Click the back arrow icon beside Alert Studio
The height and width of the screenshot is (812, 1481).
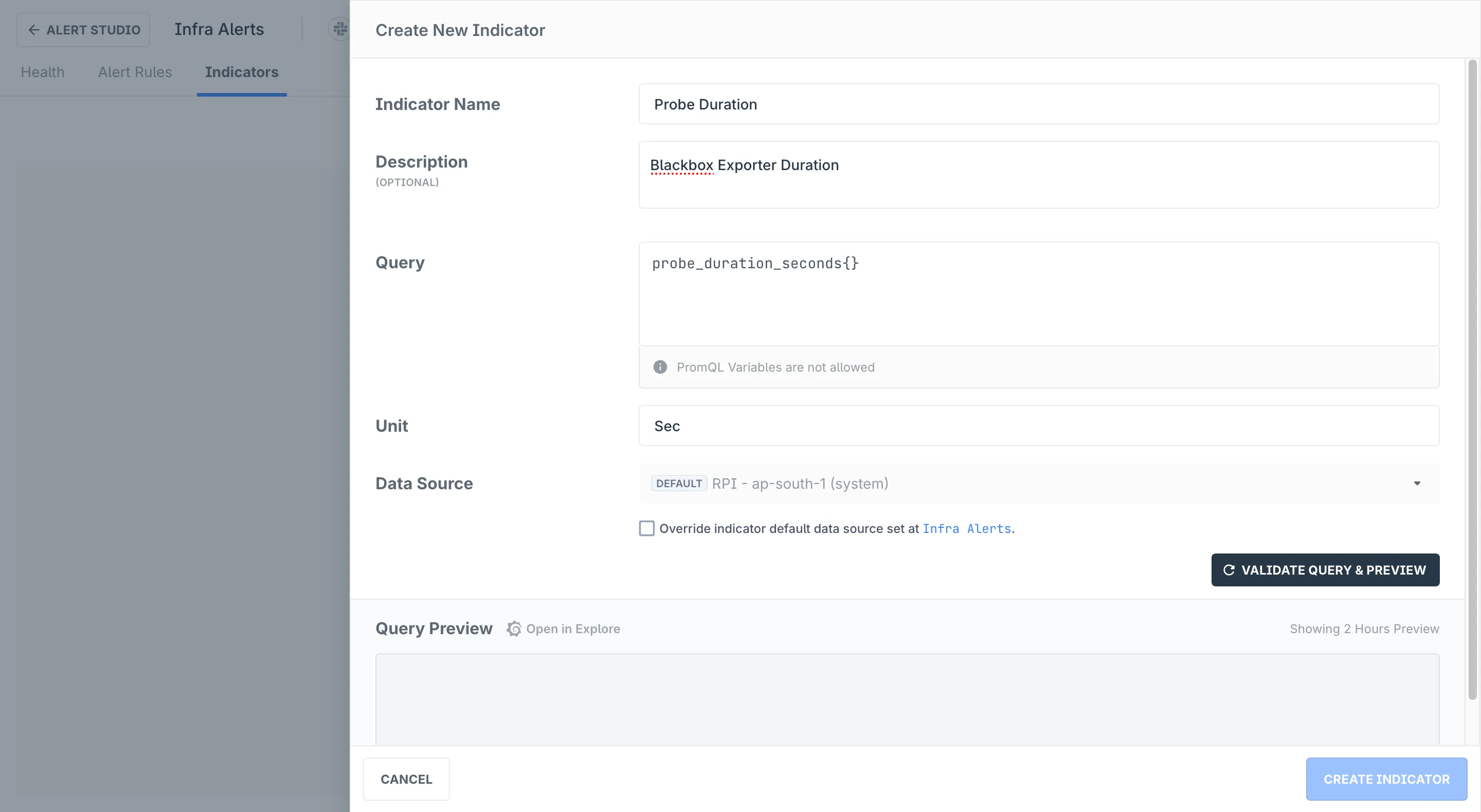(x=34, y=30)
